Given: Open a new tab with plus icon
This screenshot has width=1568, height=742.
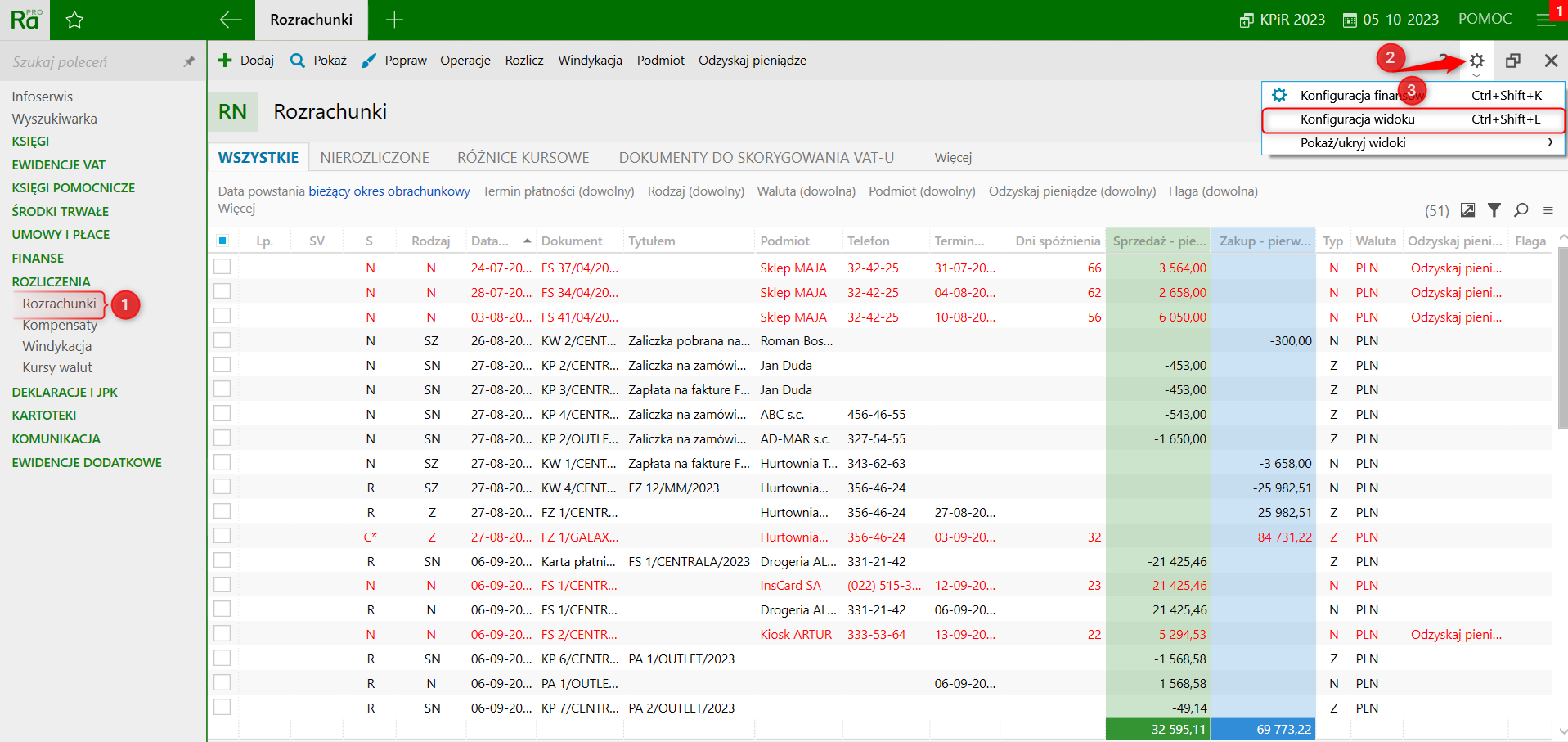Looking at the screenshot, I should tap(394, 20).
